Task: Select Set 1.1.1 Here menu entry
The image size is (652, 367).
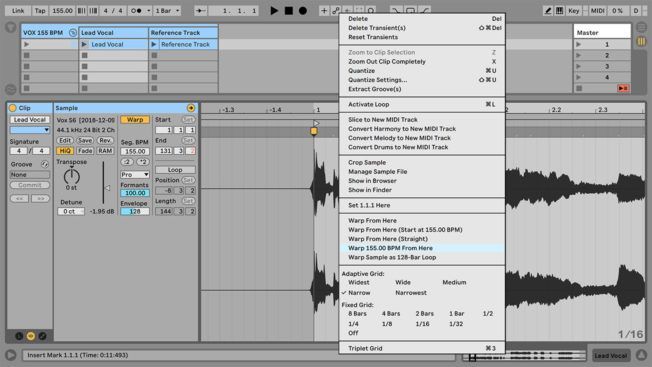Action: click(x=422, y=205)
